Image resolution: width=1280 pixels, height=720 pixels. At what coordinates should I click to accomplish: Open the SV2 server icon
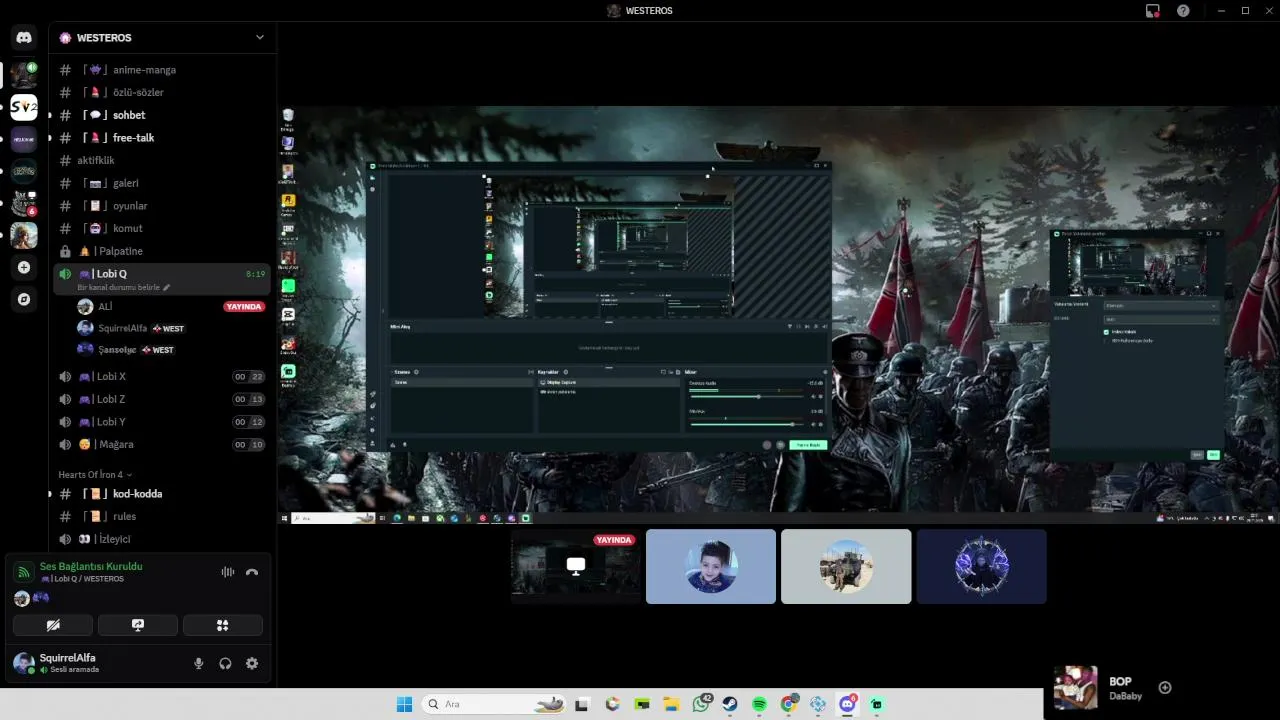coord(24,107)
